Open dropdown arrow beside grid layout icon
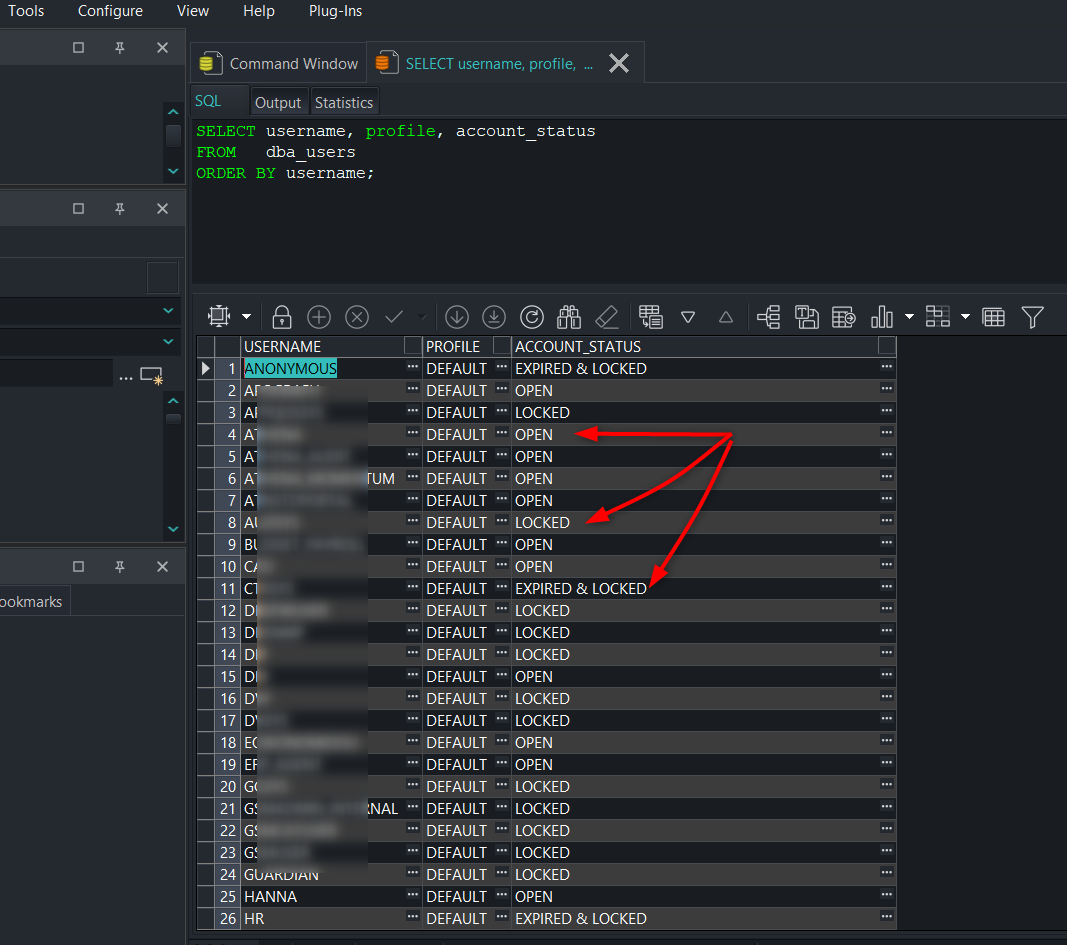1067x945 pixels. click(965, 317)
